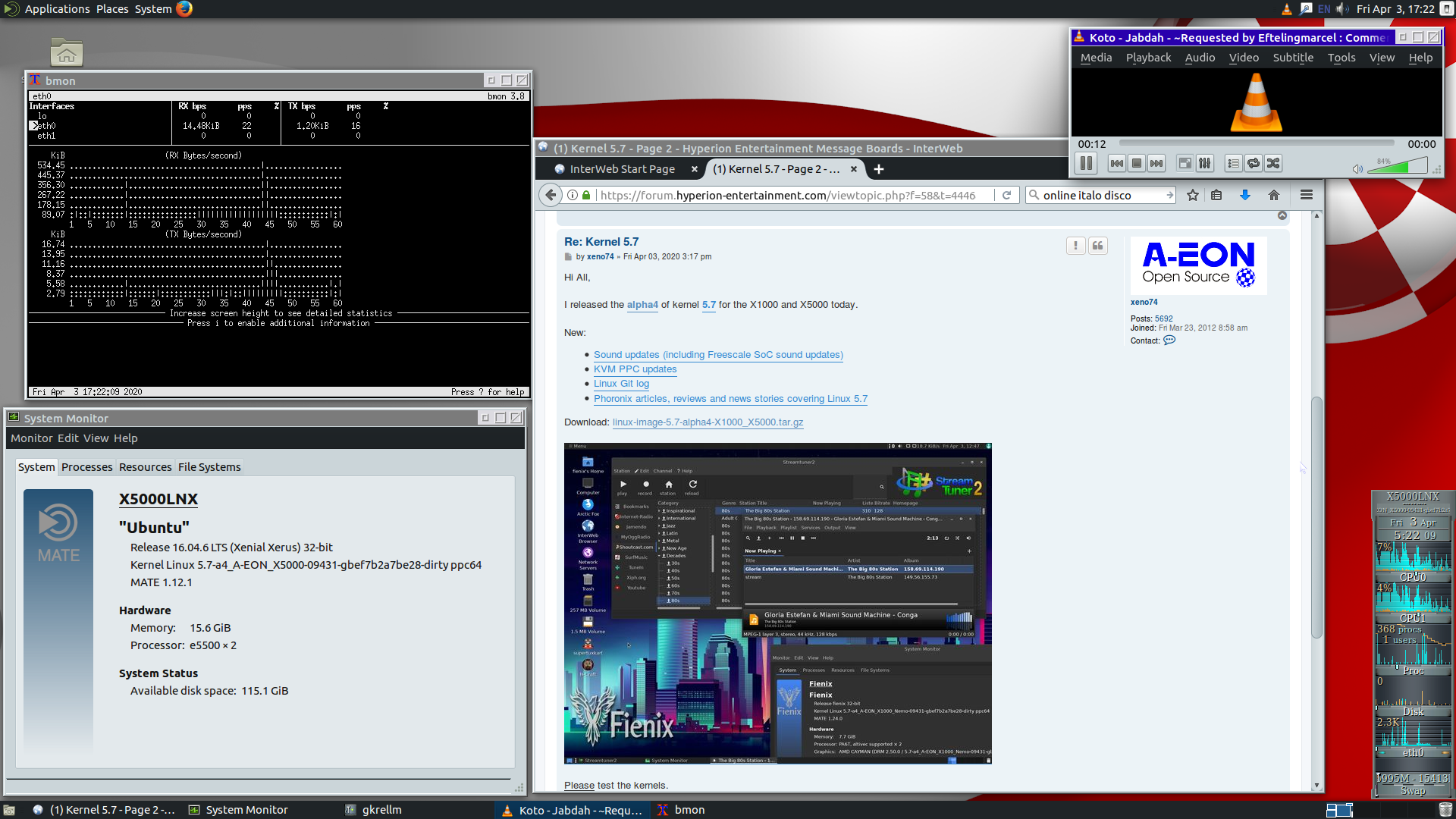This screenshot has width=1456, height=819.
Task: Click the VLC playback seek bar
Action: (x=1257, y=143)
